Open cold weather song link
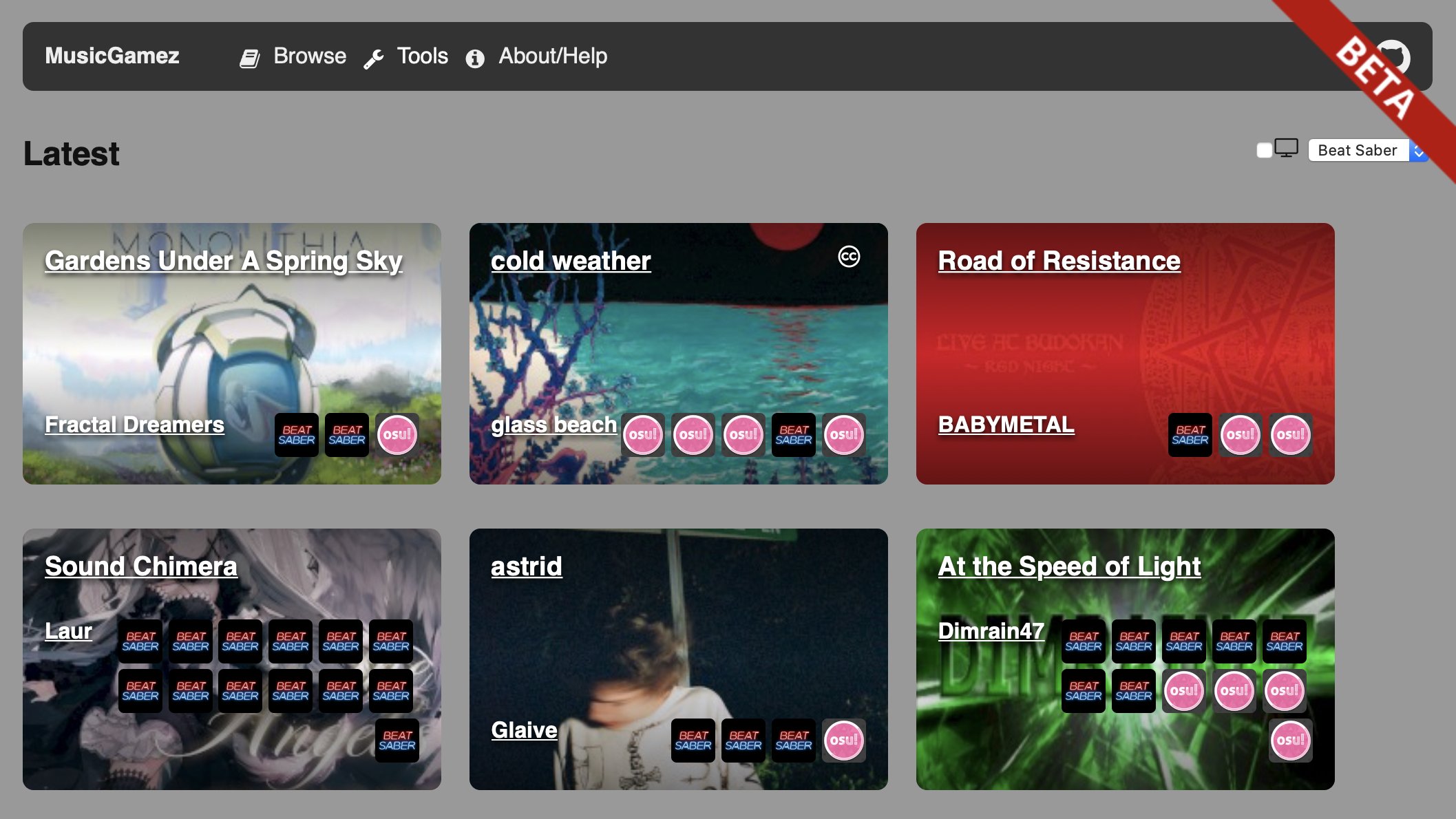Image resolution: width=1456 pixels, height=819 pixels. (x=571, y=261)
